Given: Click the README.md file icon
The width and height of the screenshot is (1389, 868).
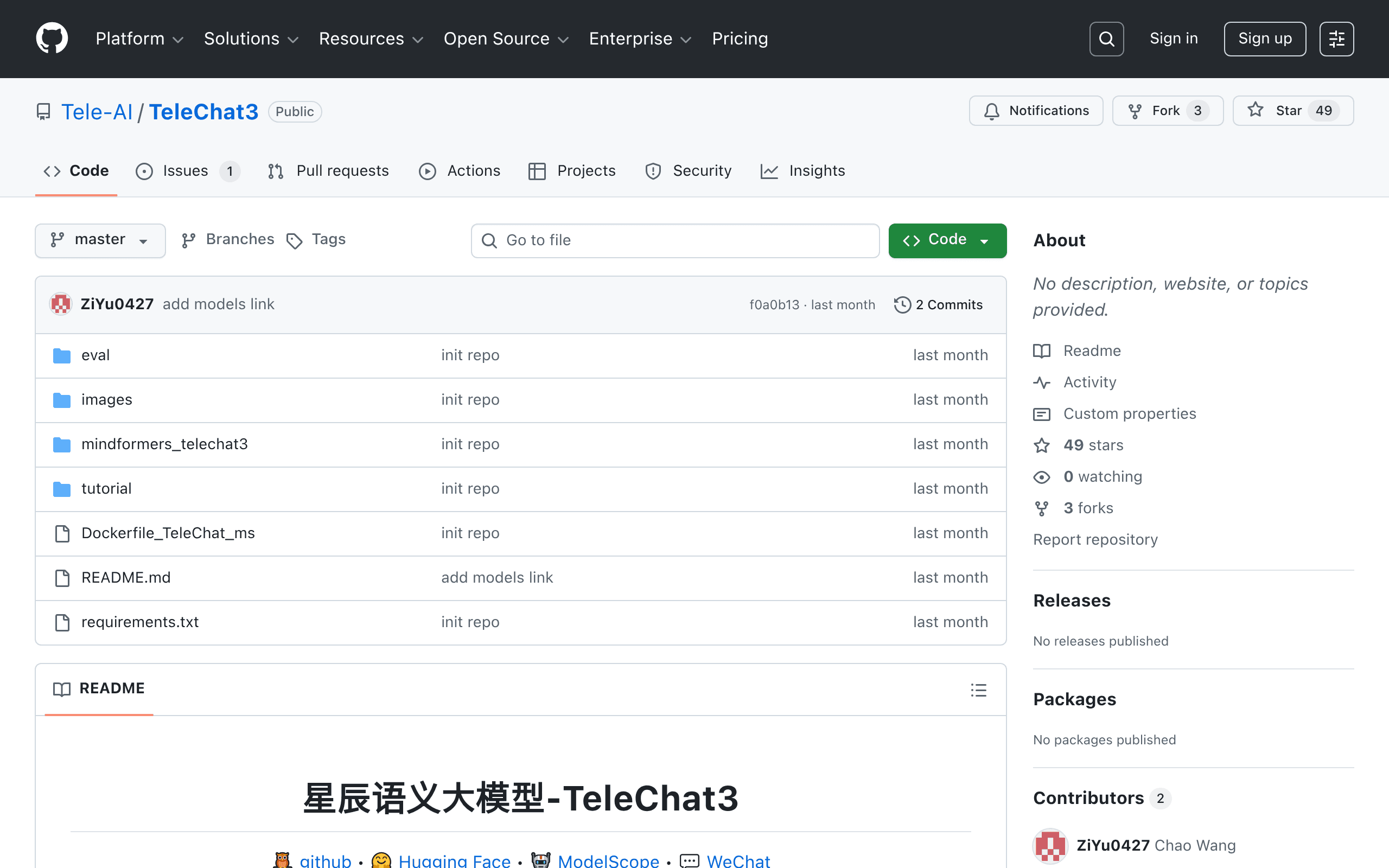Looking at the screenshot, I should 62,578.
